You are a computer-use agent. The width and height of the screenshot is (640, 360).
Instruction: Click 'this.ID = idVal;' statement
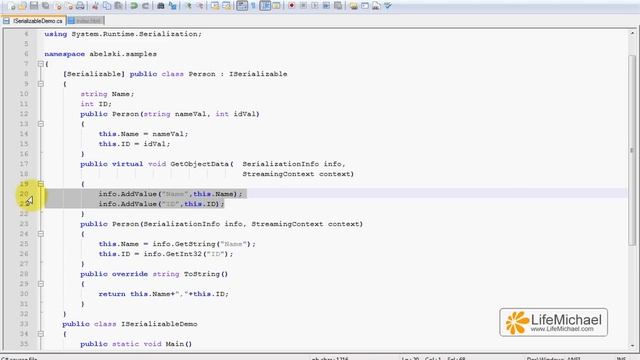134,144
